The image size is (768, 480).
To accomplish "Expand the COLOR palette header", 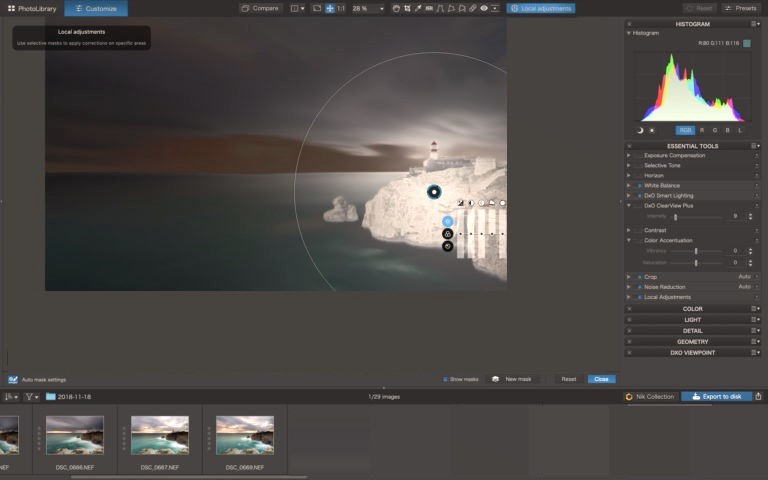I will [x=692, y=309].
